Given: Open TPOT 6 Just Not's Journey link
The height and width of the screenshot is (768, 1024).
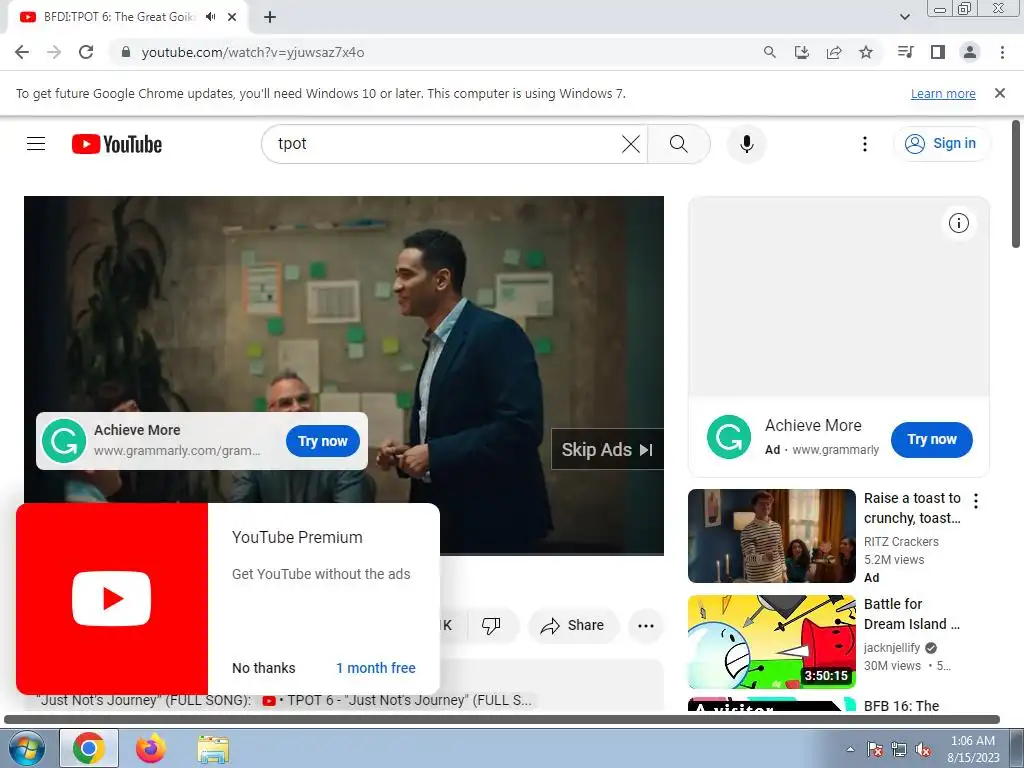Looking at the screenshot, I should (400, 700).
